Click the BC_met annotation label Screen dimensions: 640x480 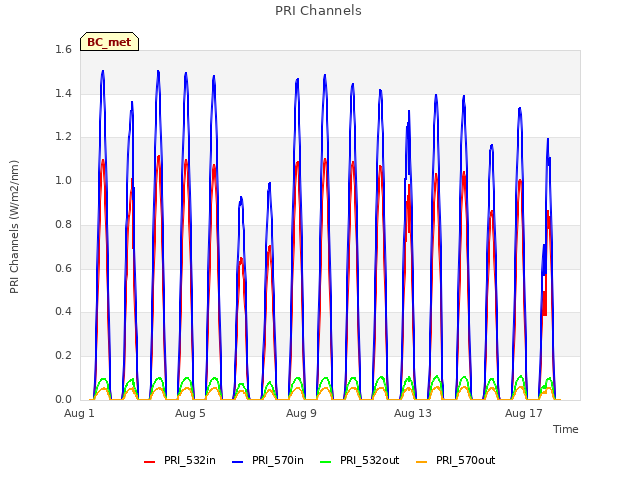click(x=109, y=42)
